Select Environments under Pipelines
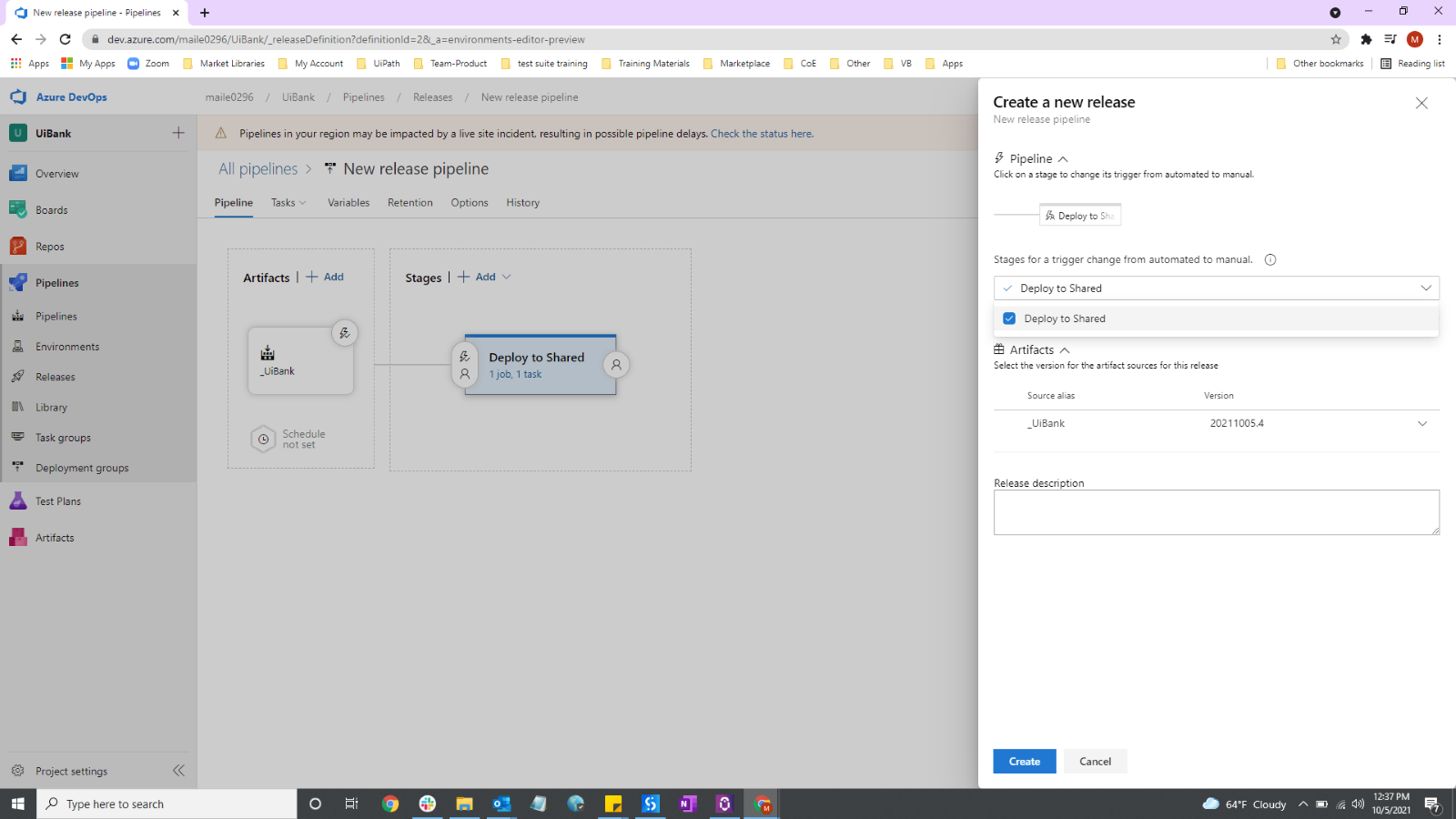 (67, 347)
